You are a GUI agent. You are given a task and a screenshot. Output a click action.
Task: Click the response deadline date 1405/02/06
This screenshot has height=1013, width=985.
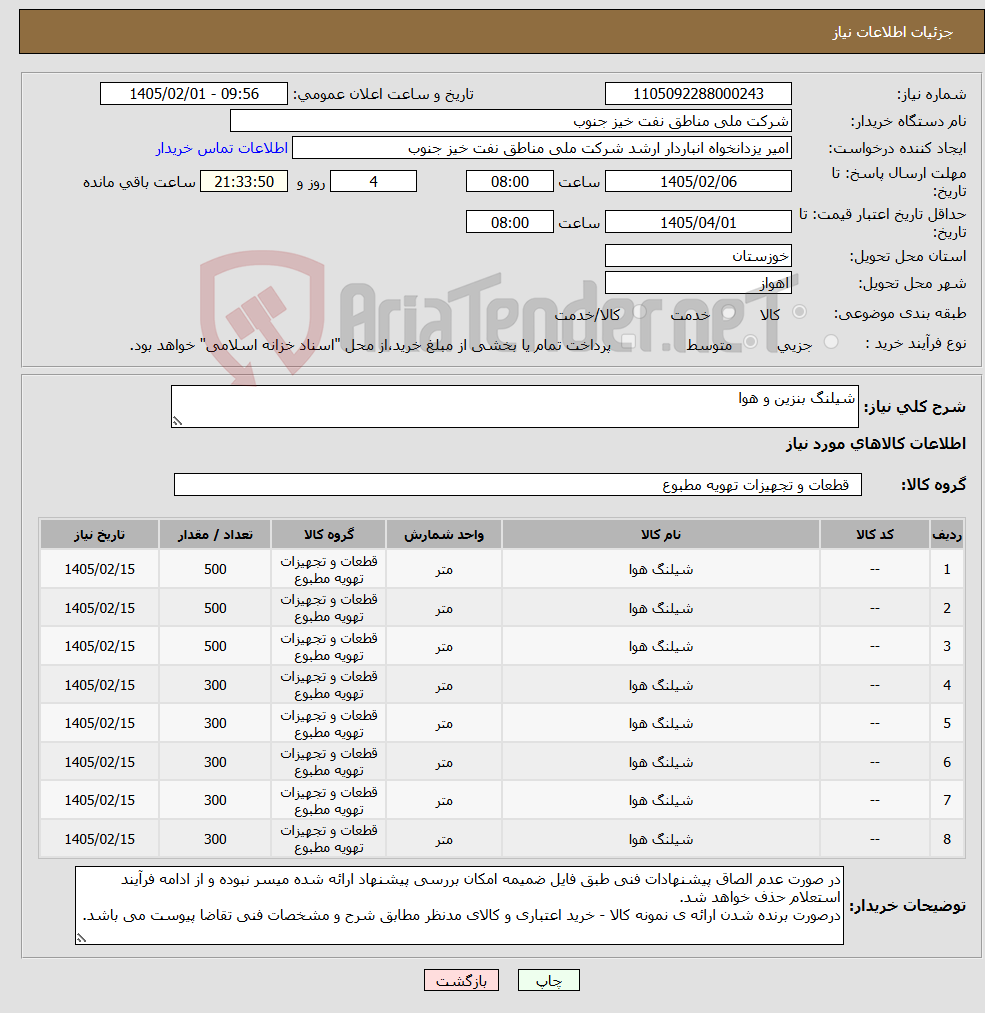pos(698,182)
